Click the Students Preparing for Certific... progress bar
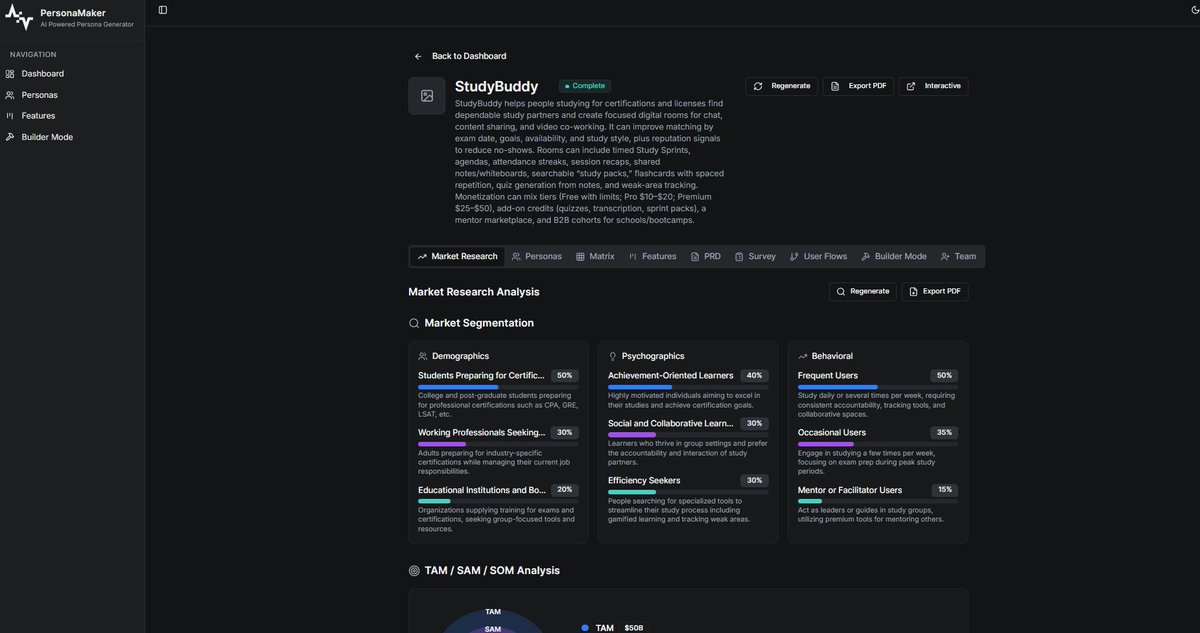The image size is (1200, 633). tap(498, 387)
